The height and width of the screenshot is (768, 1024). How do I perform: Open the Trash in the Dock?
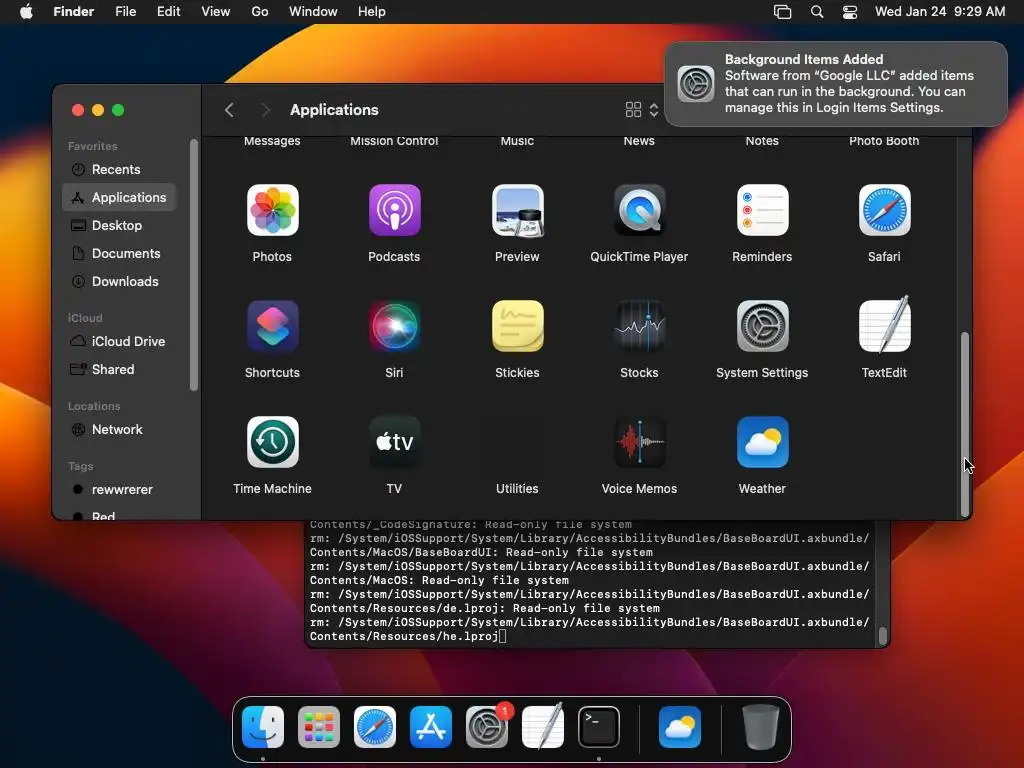[x=761, y=727]
